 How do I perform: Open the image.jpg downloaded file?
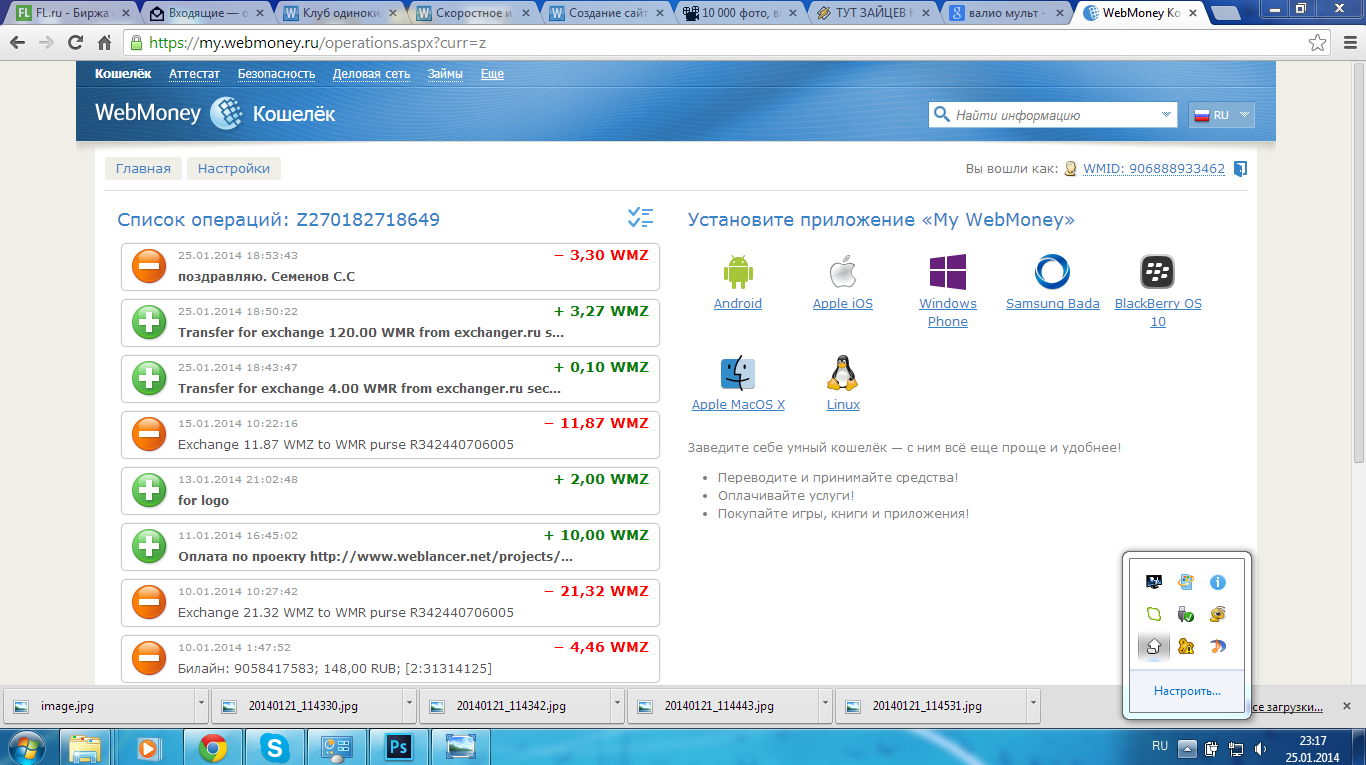click(x=99, y=705)
